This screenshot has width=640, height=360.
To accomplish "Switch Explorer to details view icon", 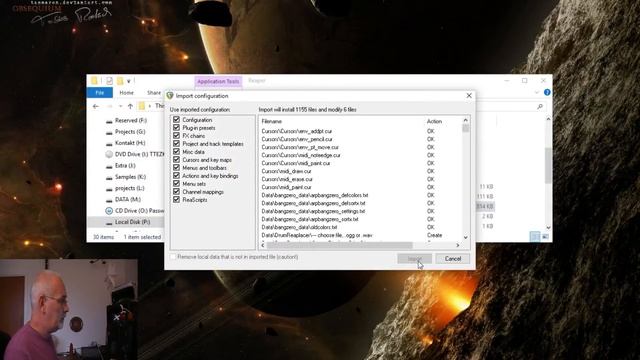I will [x=535, y=237].
